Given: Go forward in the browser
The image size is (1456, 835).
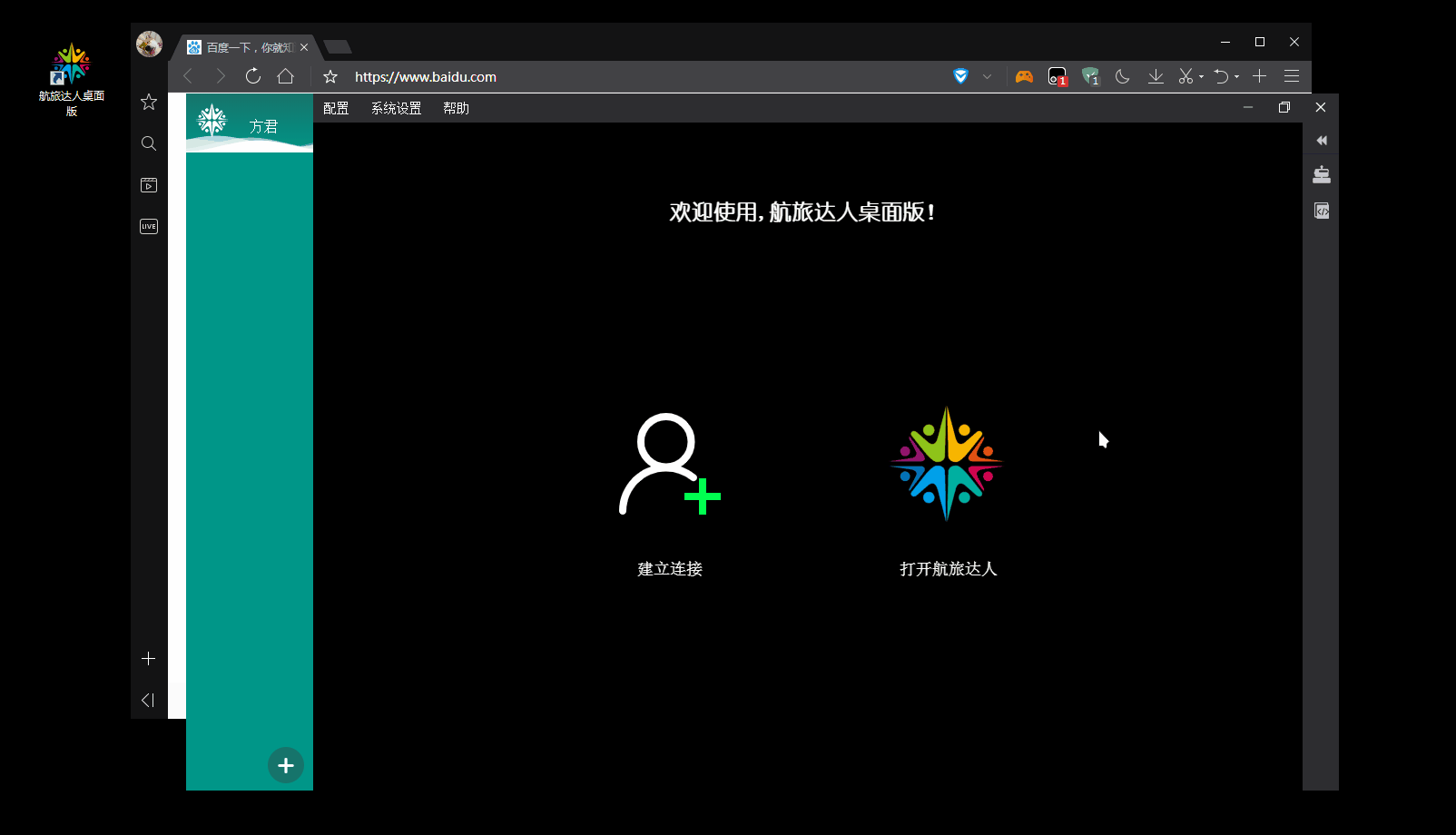Looking at the screenshot, I should pos(221,76).
